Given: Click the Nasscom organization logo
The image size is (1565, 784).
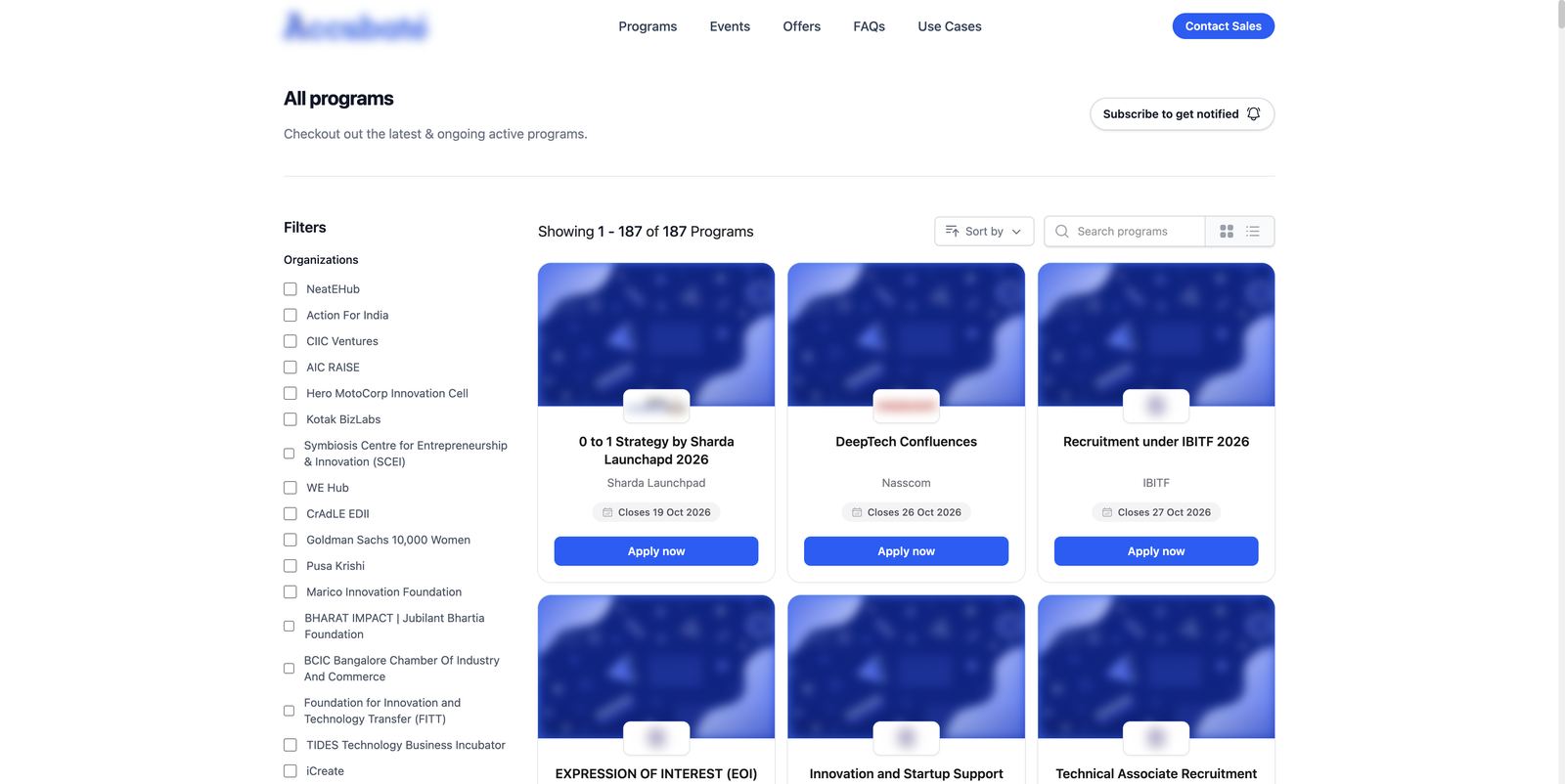Looking at the screenshot, I should [x=907, y=406].
